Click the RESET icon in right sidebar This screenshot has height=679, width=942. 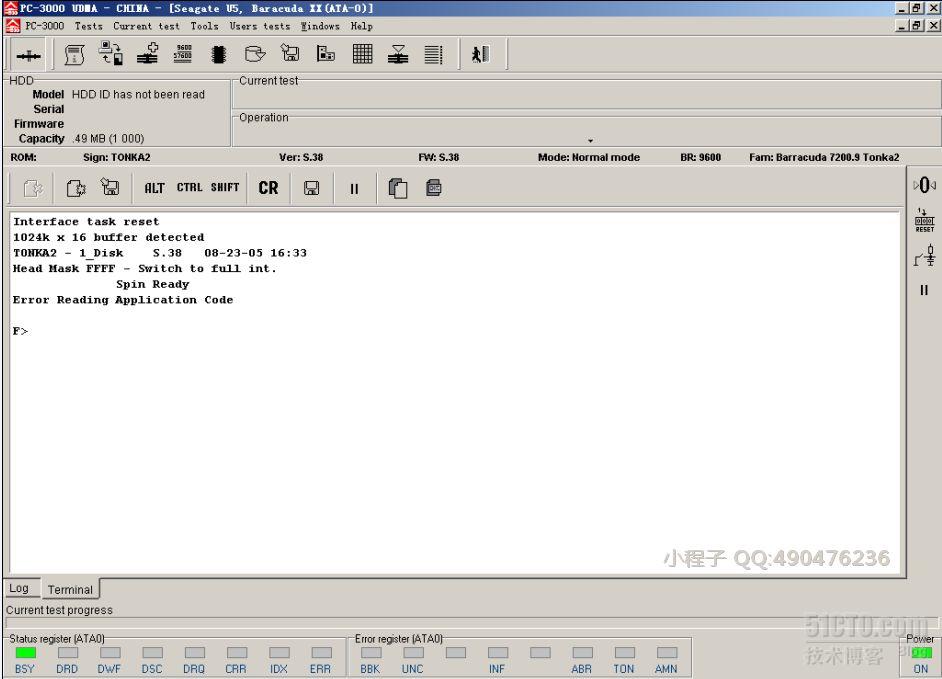924,221
